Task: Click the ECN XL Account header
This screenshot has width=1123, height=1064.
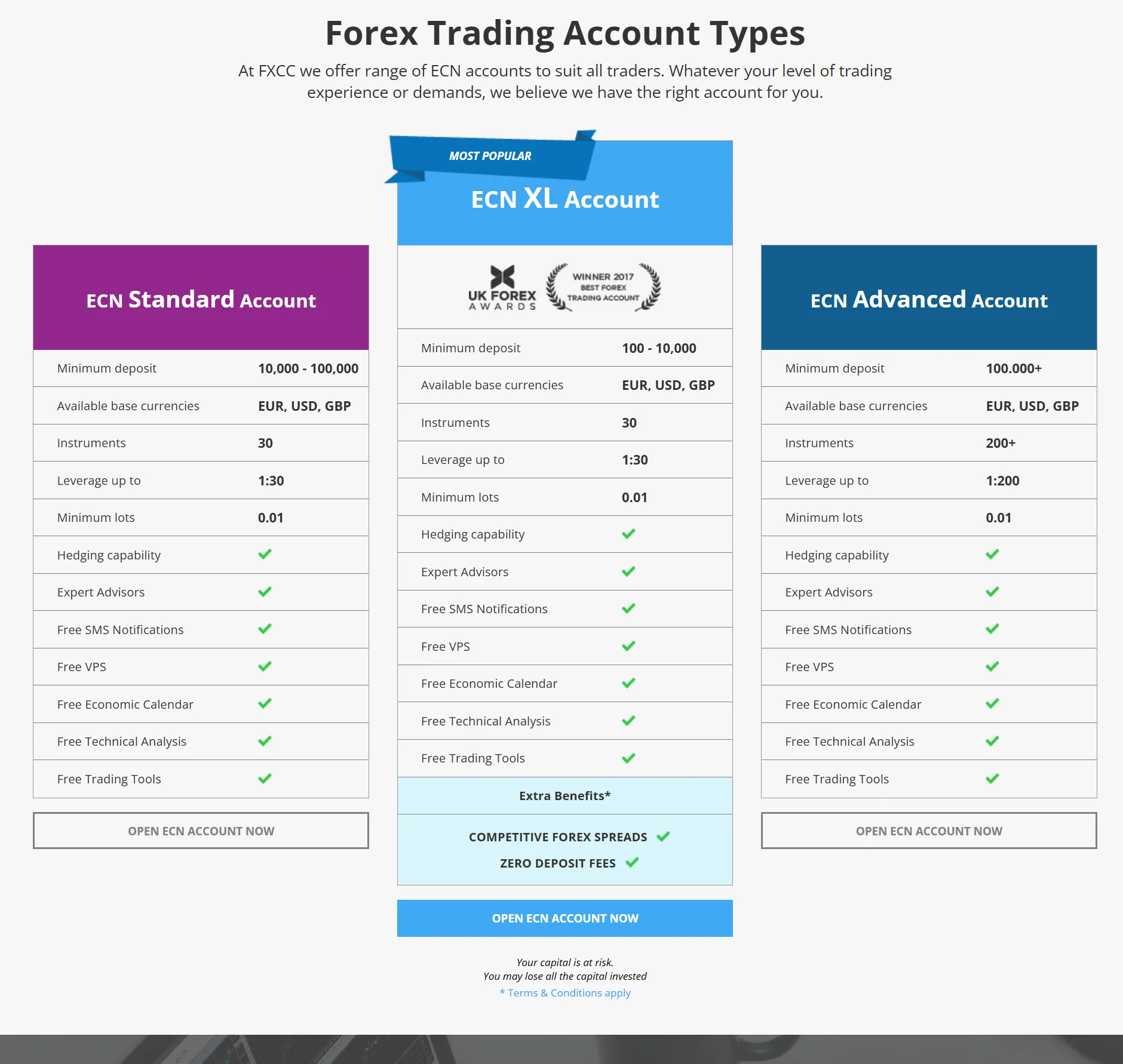Action: (565, 193)
